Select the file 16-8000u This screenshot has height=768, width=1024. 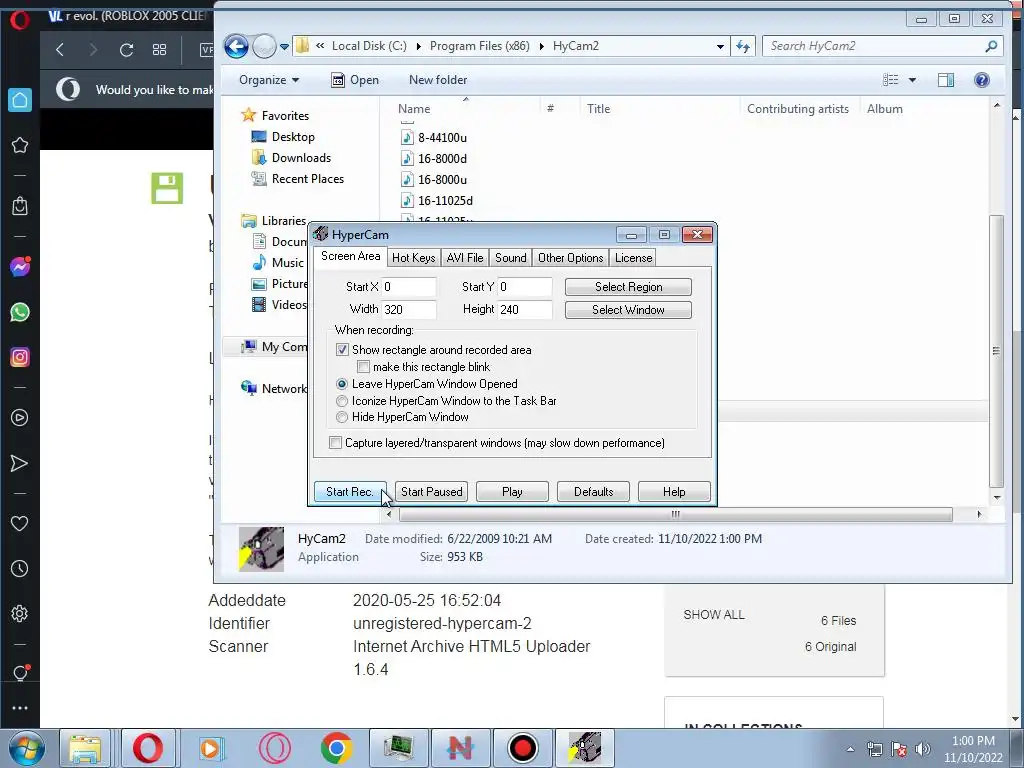pyautogui.click(x=434, y=180)
